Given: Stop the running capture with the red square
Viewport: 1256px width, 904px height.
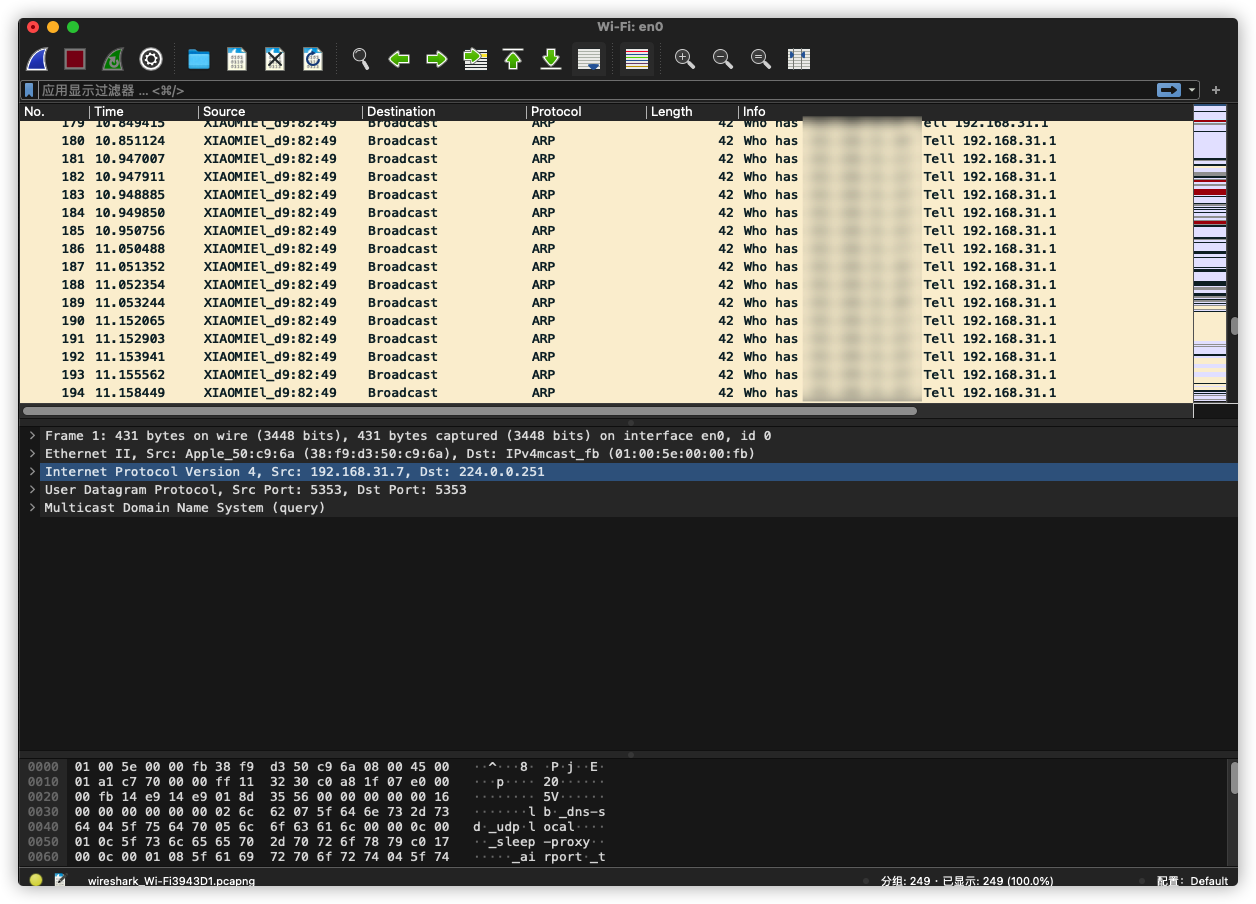Looking at the screenshot, I should click(75, 59).
